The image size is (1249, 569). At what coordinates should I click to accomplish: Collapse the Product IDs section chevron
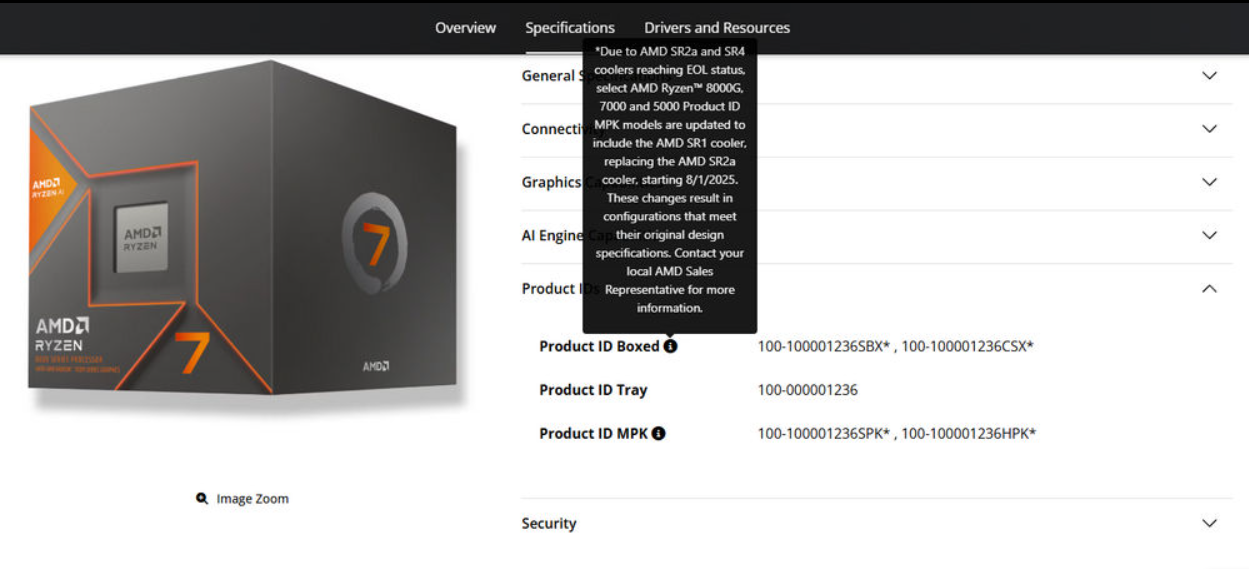[x=1209, y=289]
